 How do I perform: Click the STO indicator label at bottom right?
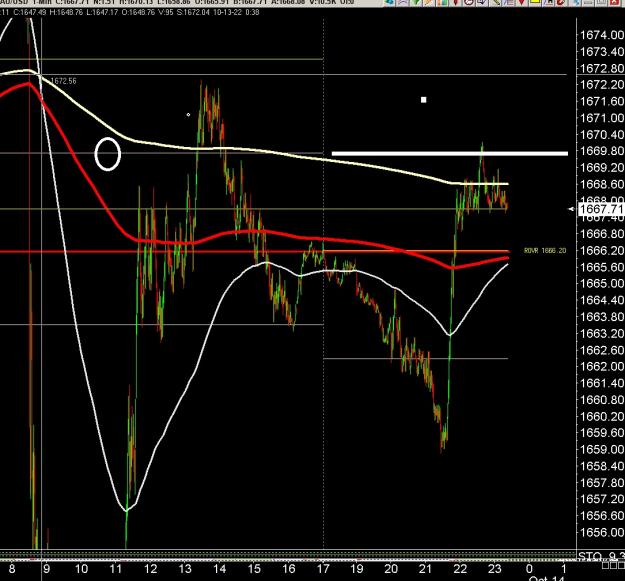point(601,556)
